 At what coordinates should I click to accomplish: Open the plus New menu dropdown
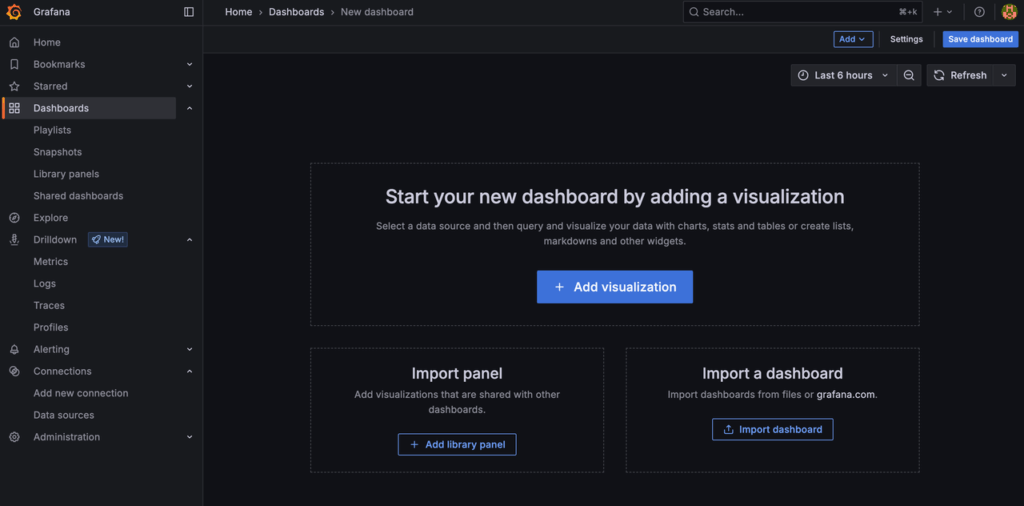click(942, 12)
